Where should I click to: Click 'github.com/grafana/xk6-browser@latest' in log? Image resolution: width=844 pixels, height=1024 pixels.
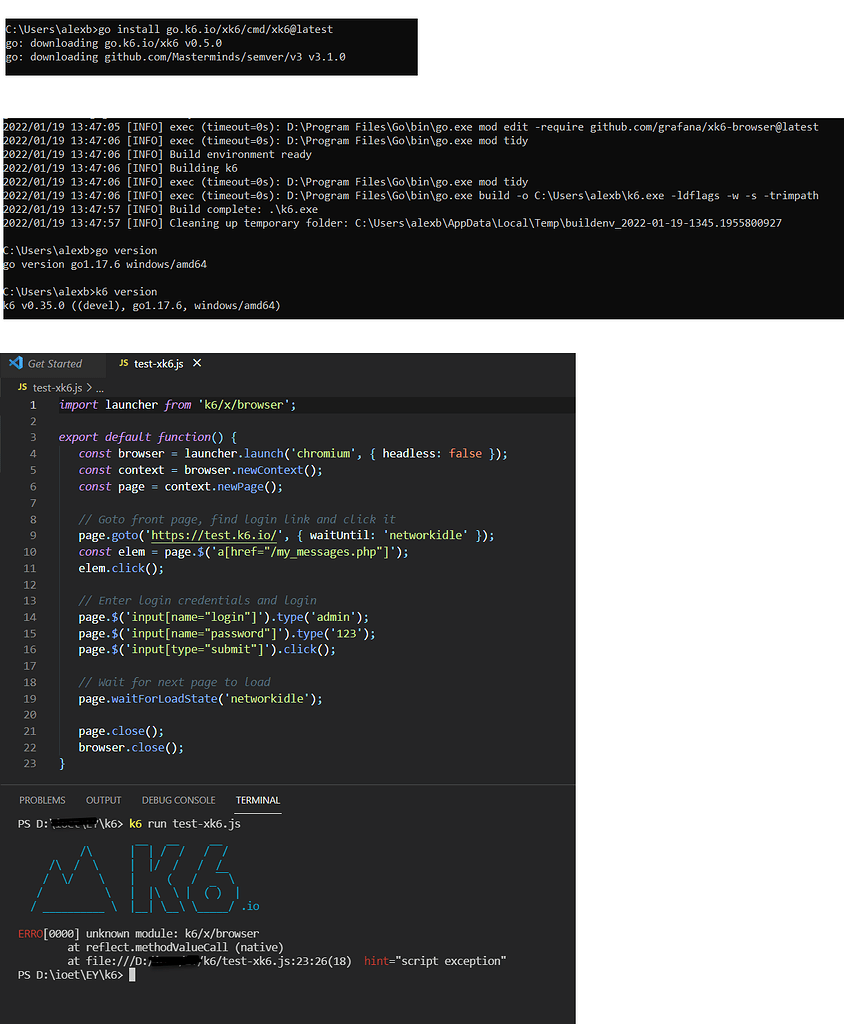coord(704,127)
